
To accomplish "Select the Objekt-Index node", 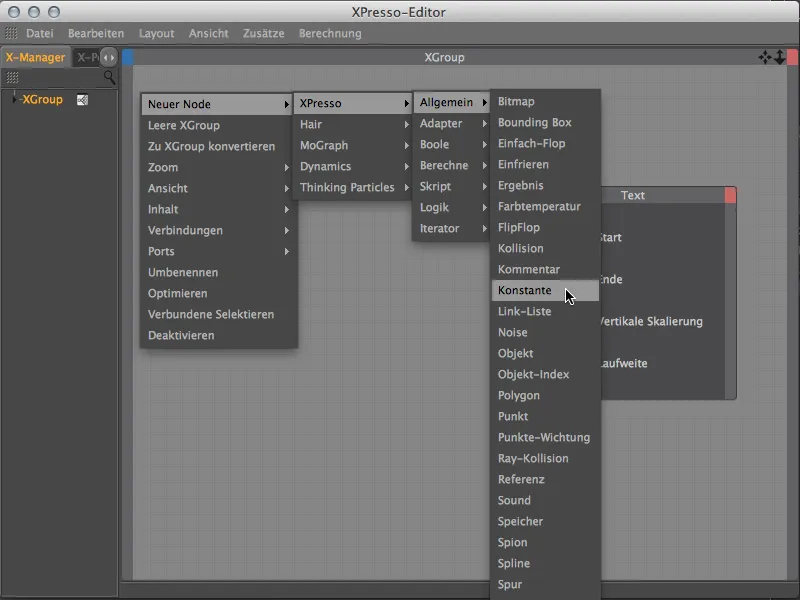I will pyautogui.click(x=545, y=374).
